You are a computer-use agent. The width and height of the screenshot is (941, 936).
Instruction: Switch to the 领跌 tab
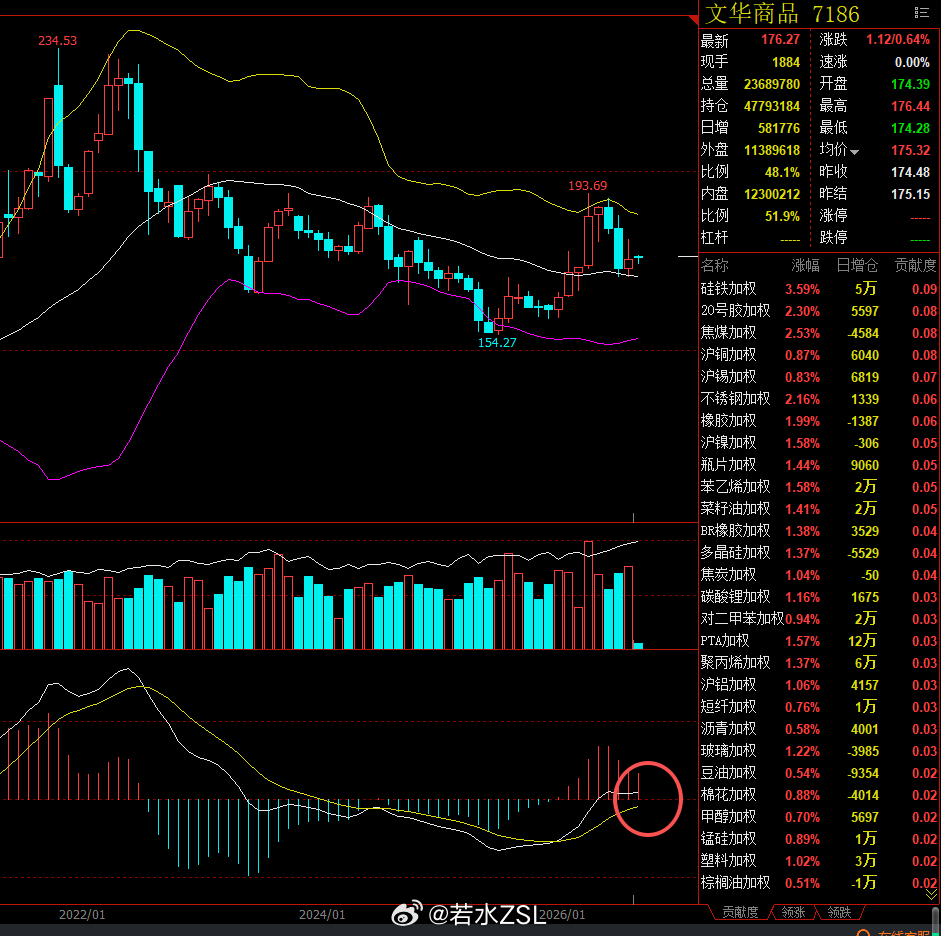(x=839, y=912)
